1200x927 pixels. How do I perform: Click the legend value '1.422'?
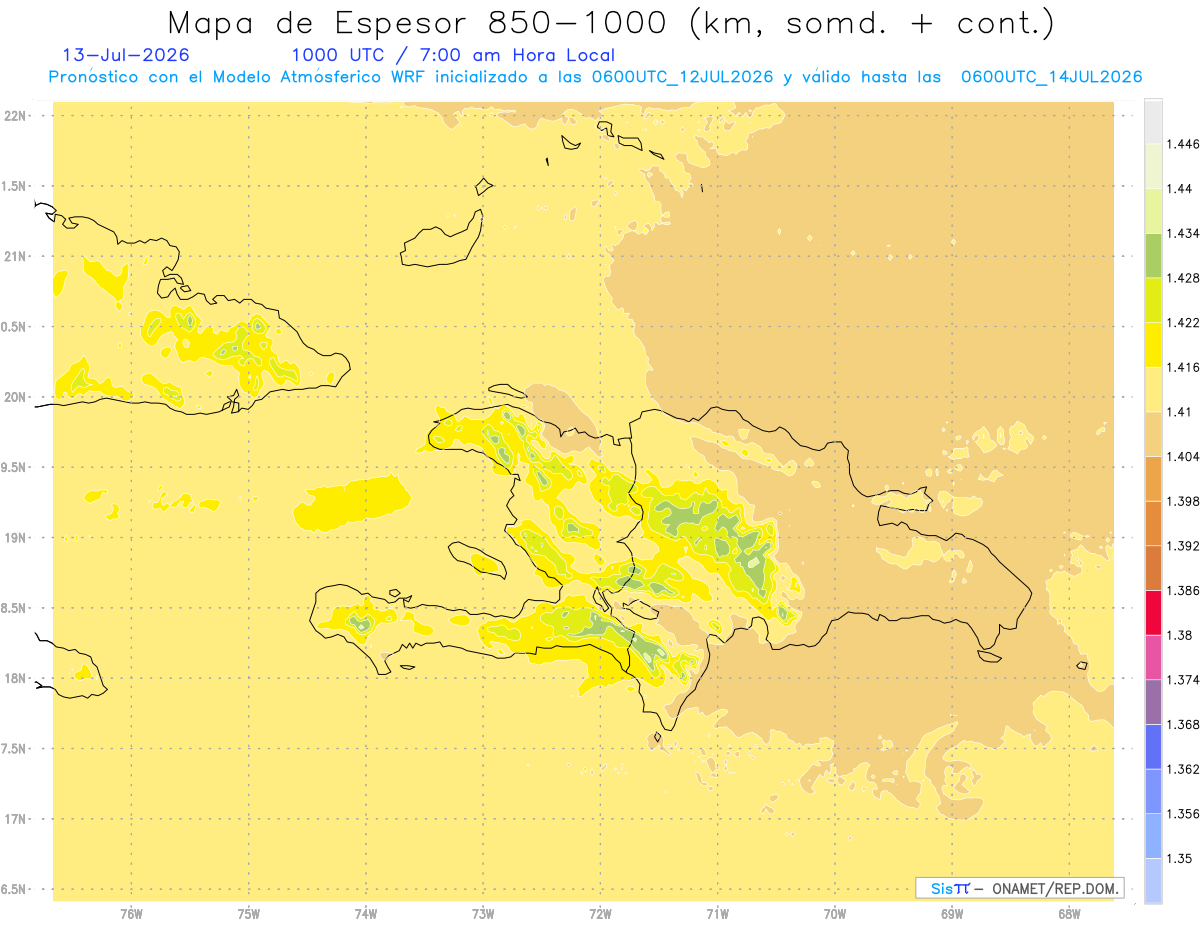[1183, 322]
